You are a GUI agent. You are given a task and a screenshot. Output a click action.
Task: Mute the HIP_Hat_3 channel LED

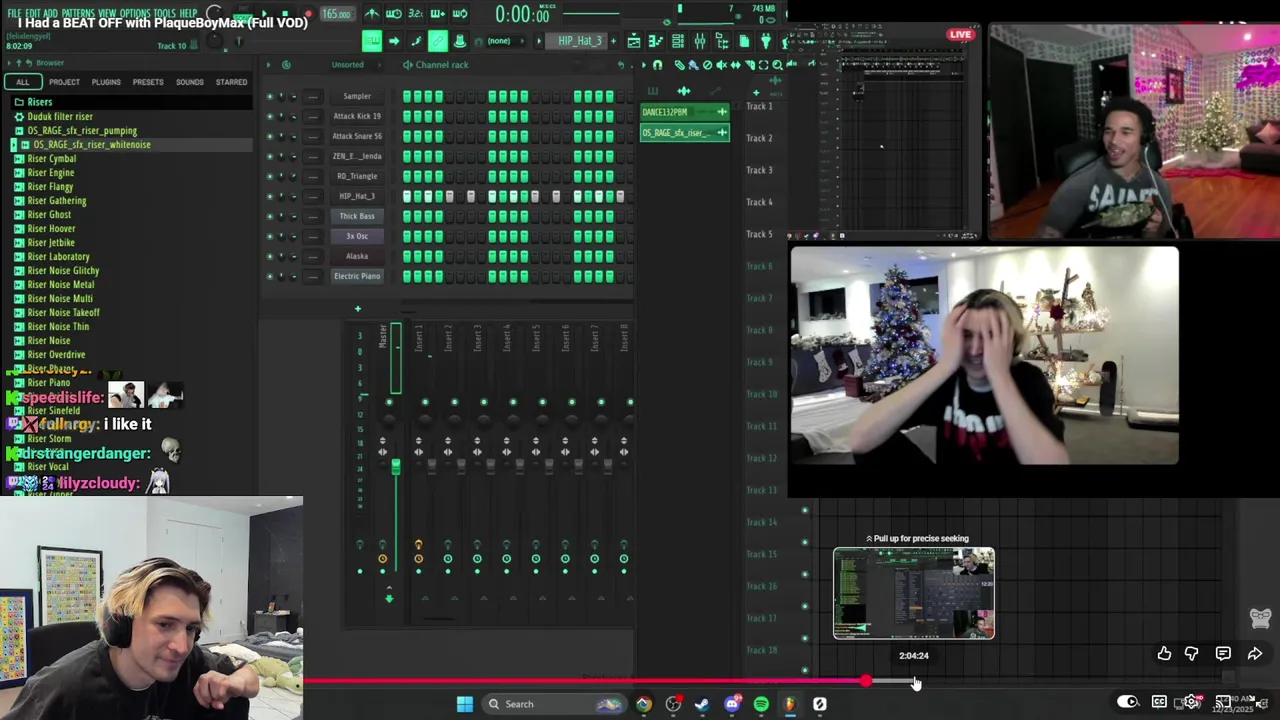pos(269,196)
